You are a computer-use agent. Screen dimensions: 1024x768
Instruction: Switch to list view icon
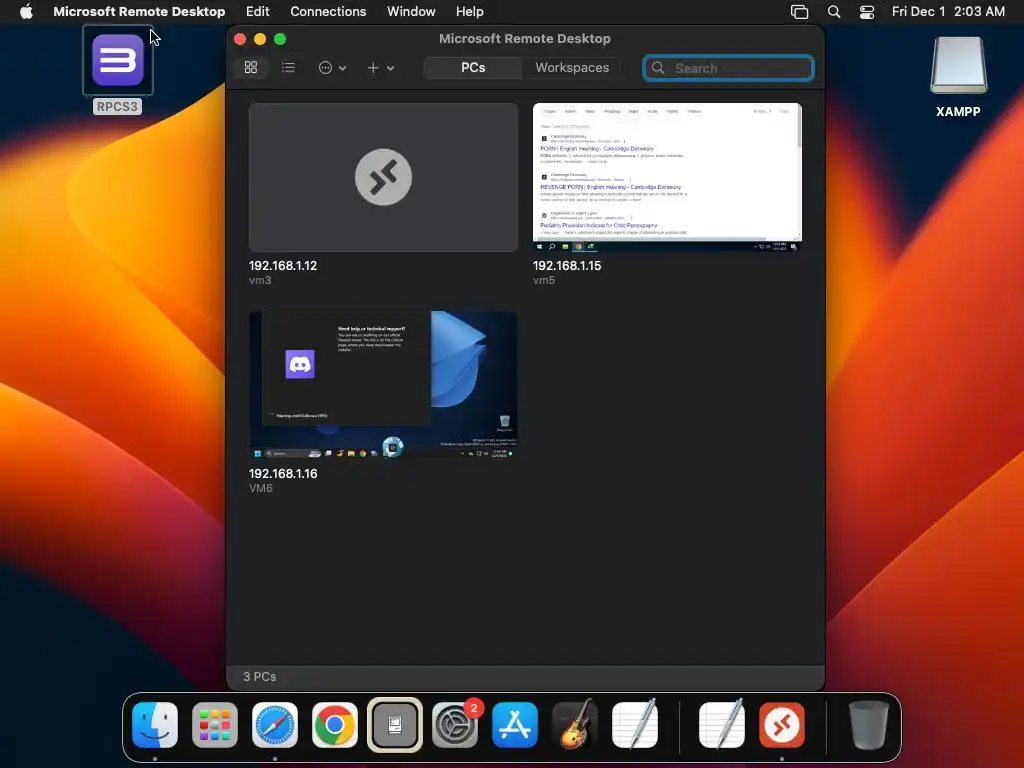click(288, 67)
